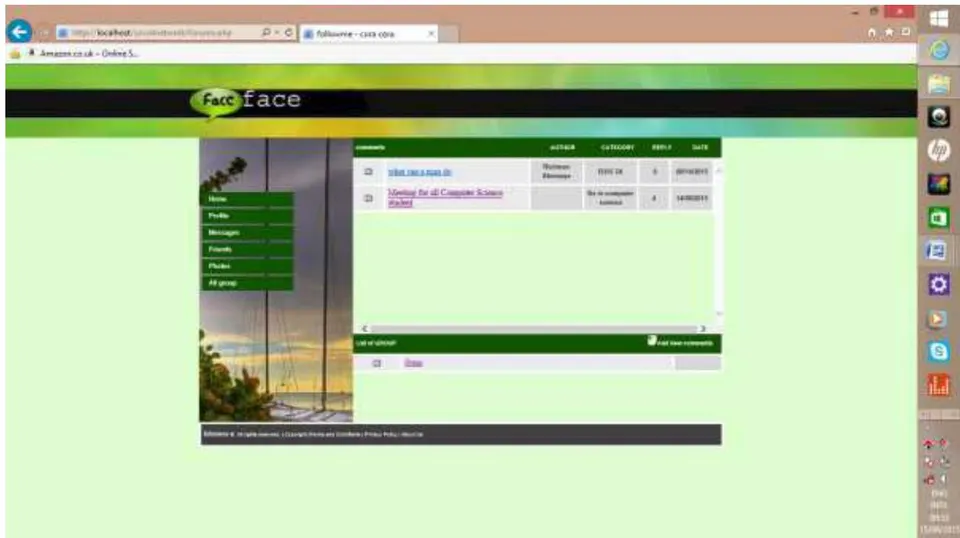Click the refresh icon in address bar
Image resolution: width=960 pixels, height=538 pixels.
(x=288, y=32)
